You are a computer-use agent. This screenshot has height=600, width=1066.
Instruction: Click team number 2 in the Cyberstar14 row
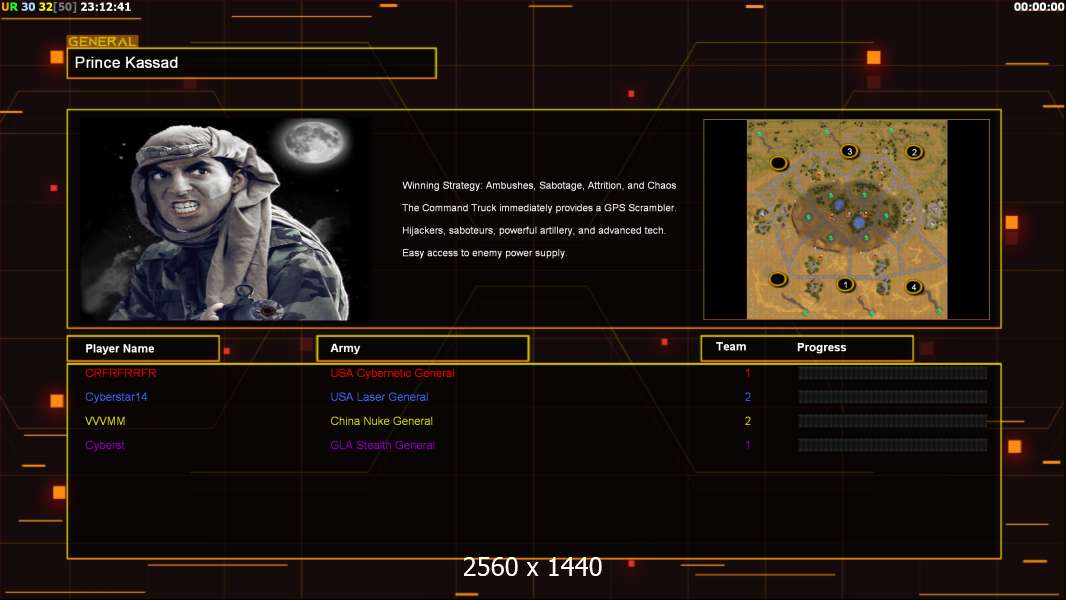748,397
